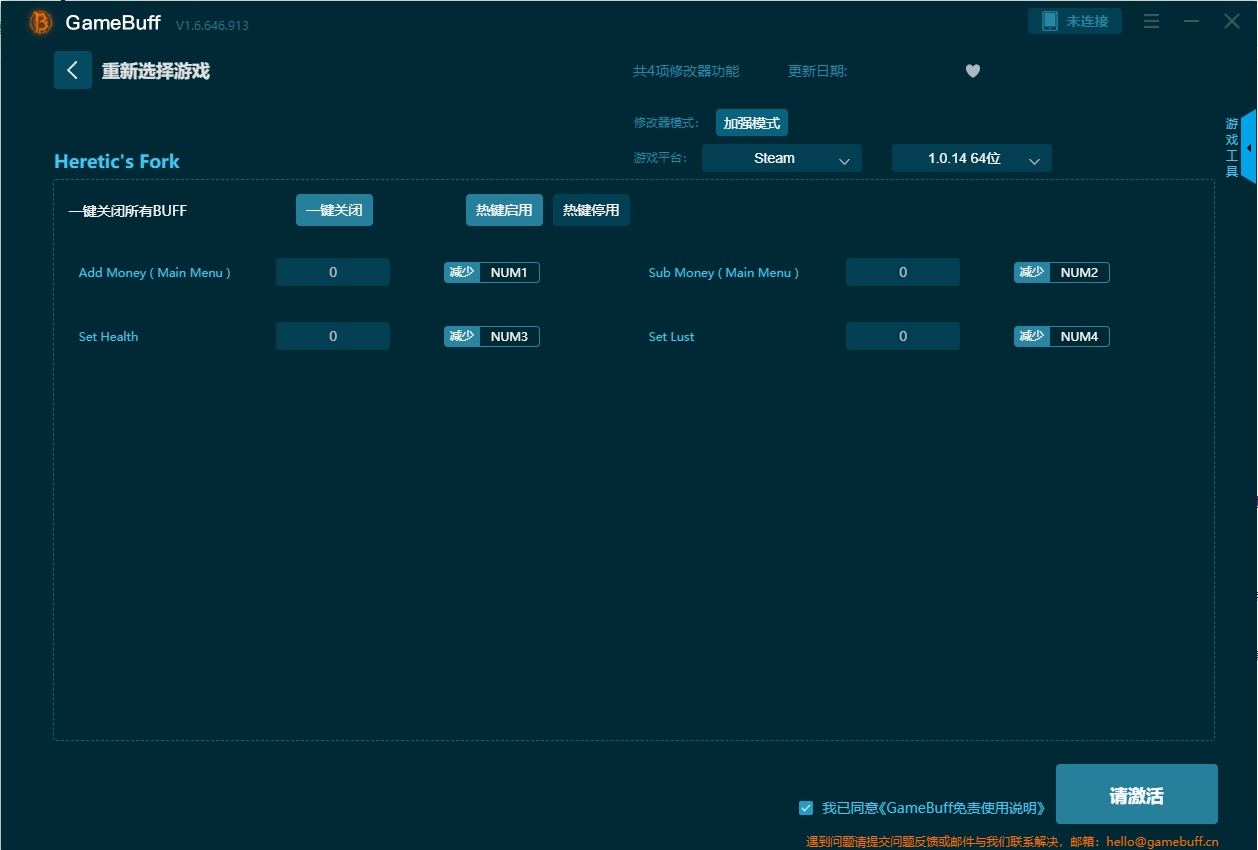Click the Set Health label
The image size is (1258, 850).
[x=108, y=336]
